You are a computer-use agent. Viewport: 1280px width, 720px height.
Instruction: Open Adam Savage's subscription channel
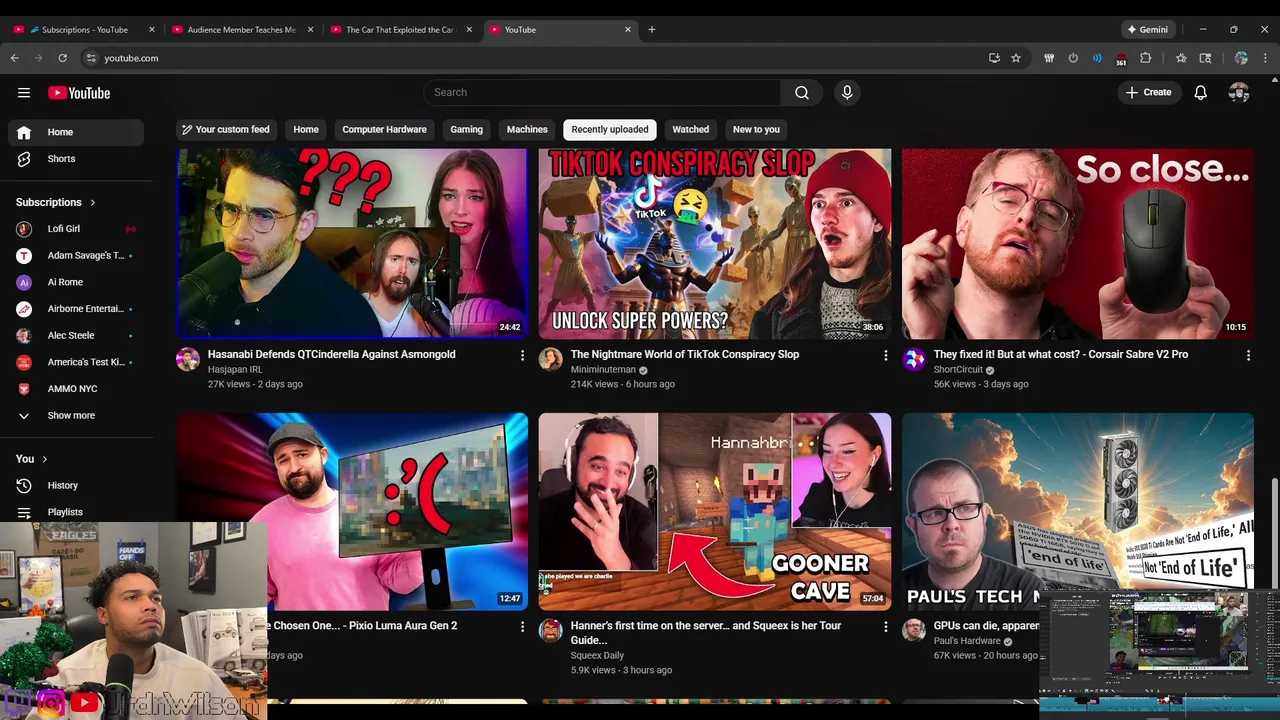(x=76, y=256)
